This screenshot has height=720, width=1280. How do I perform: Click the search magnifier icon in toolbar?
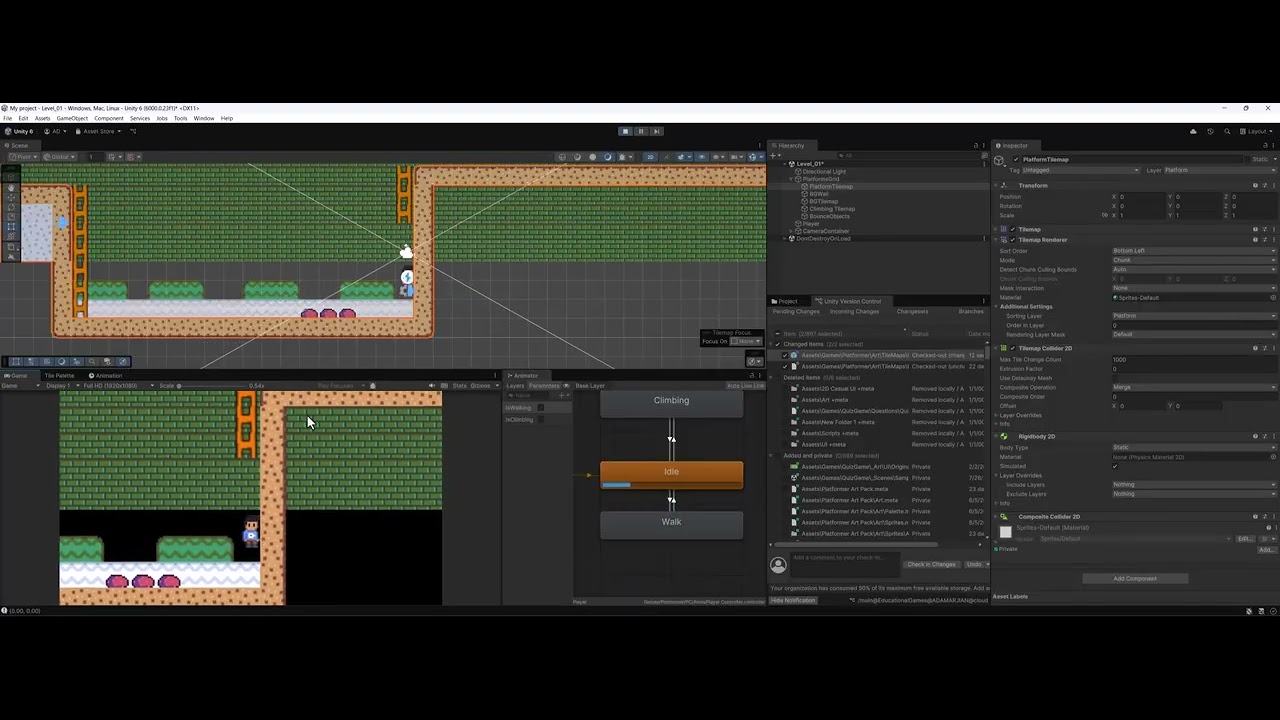(x=1227, y=131)
